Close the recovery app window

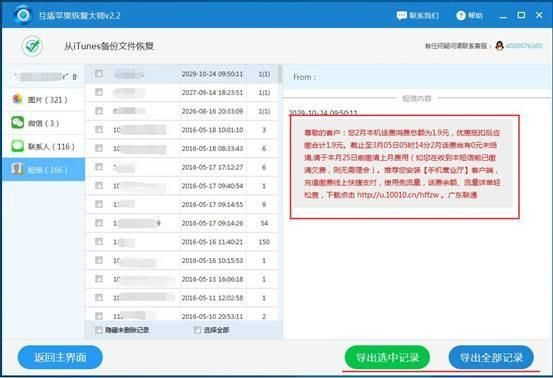(x=539, y=15)
